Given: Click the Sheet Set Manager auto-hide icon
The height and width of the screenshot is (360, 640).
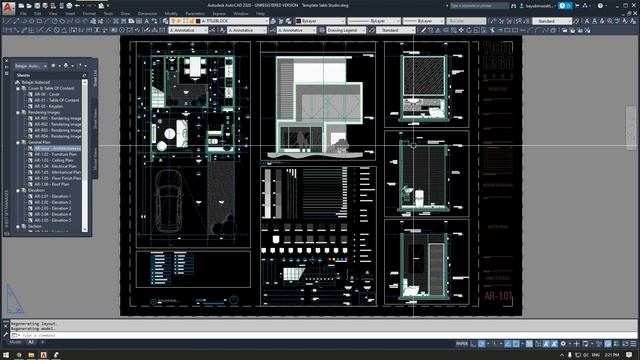Looking at the screenshot, I should (x=6, y=67).
